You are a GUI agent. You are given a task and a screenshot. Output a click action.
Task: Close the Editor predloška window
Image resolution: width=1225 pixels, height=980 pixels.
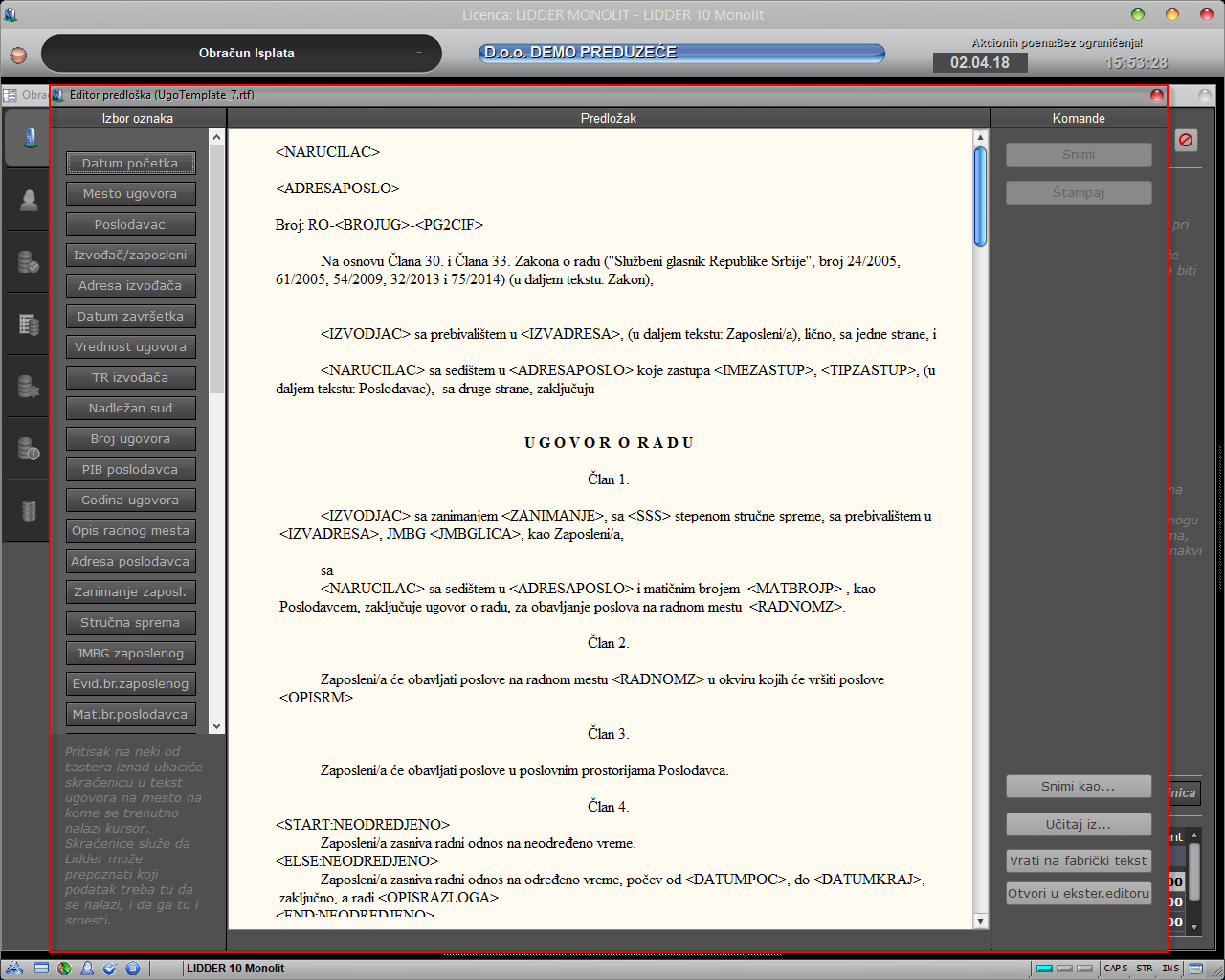pos(1156,95)
